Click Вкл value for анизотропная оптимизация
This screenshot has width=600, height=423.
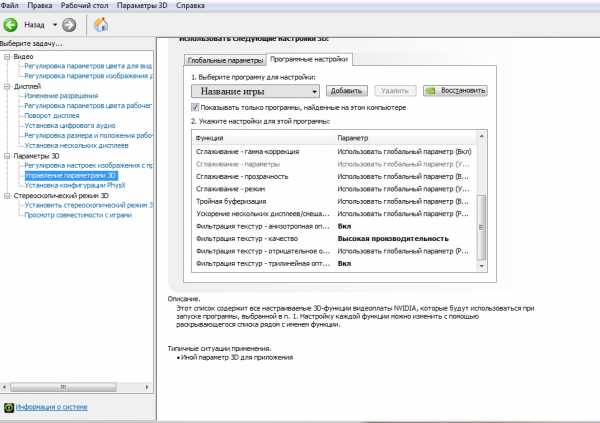(x=344, y=226)
